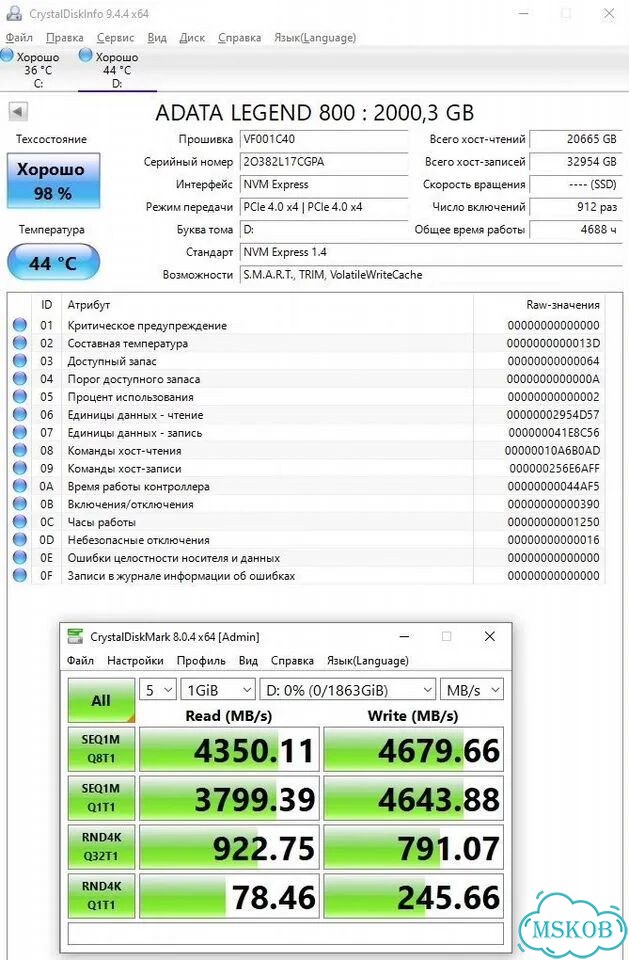Click blue status dot for attribute 07
This screenshot has height=960, width=629.
tap(20, 432)
